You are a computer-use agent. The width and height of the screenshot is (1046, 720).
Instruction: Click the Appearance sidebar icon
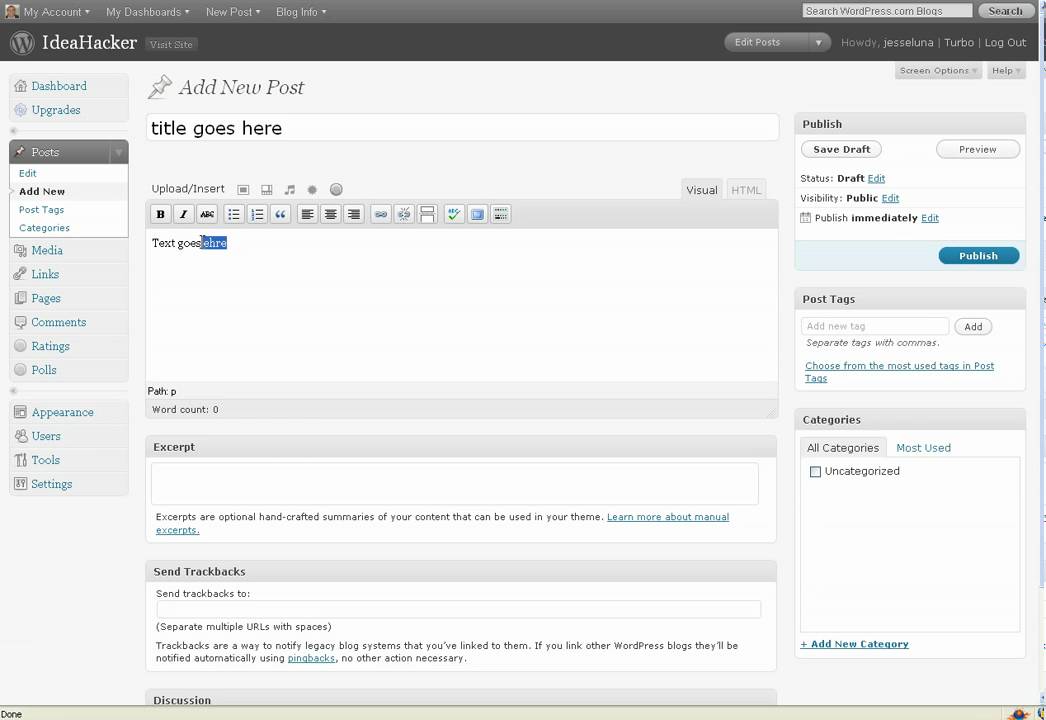[21, 412]
